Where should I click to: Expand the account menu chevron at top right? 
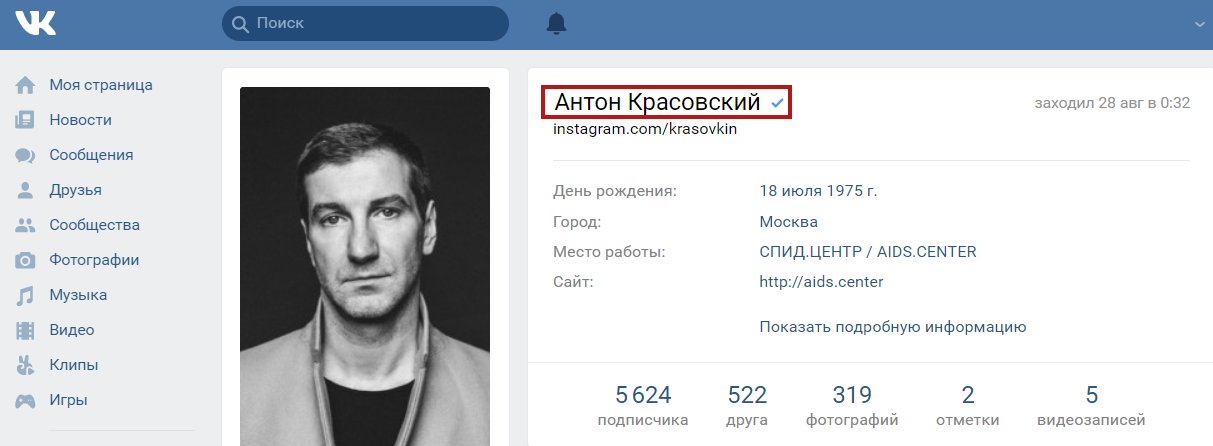pyautogui.click(x=1199, y=24)
